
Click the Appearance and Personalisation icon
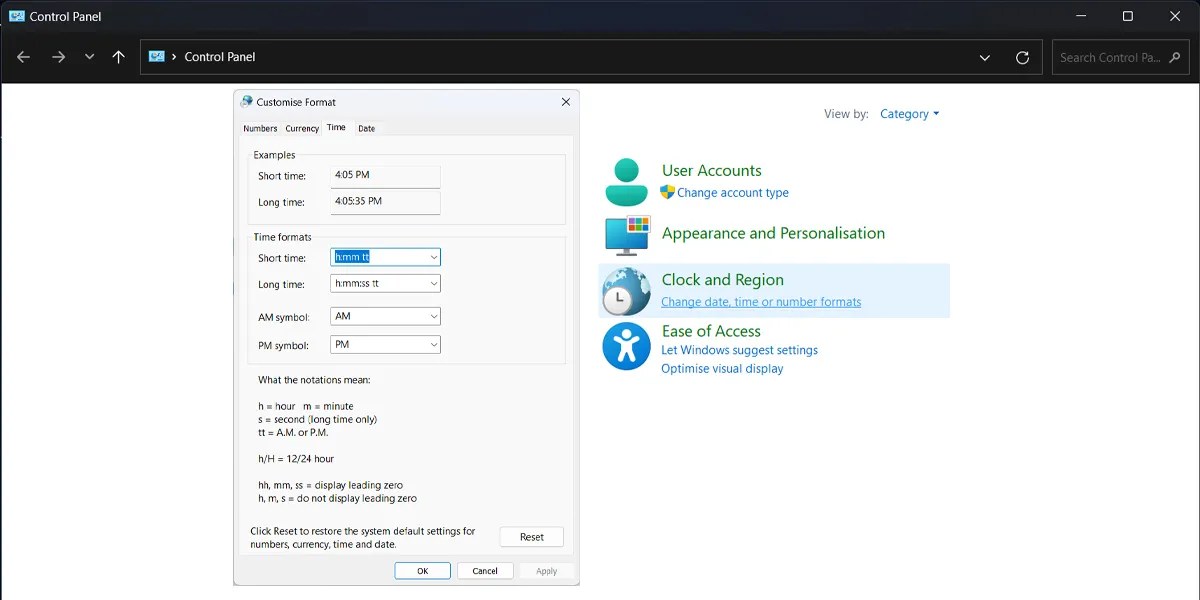625,235
